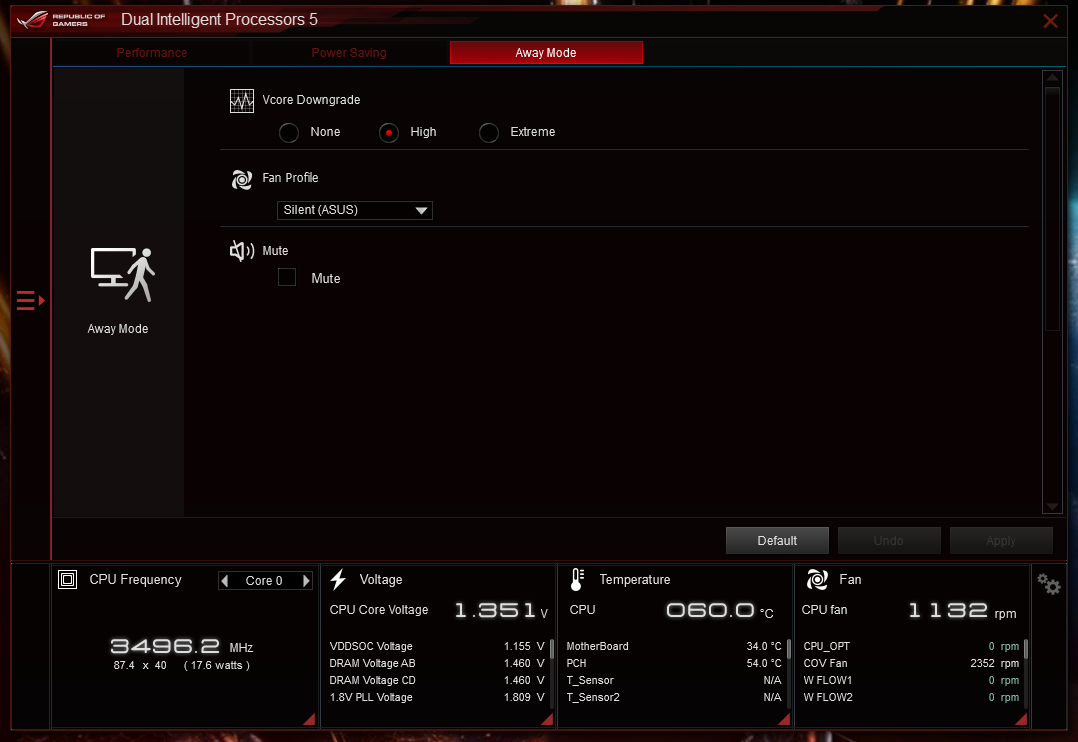This screenshot has height=742, width=1078.
Task: Click the Temperature thermometer icon
Action: [x=577, y=580]
